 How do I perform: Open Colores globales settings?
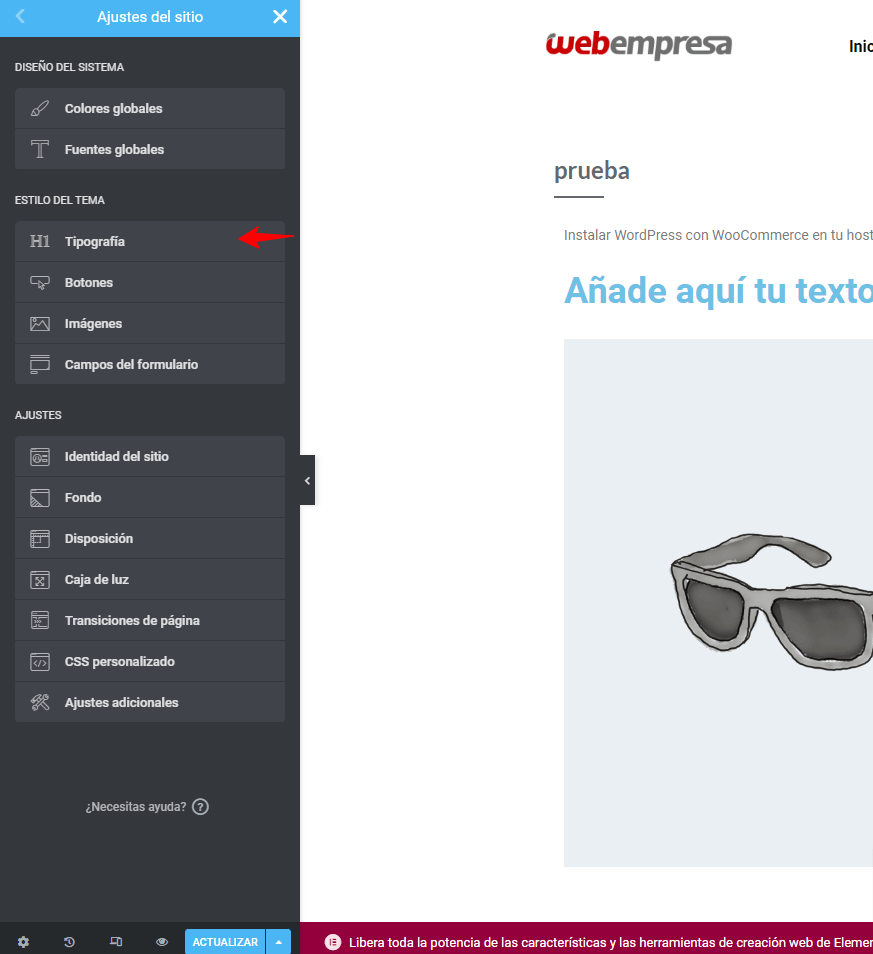[150, 108]
